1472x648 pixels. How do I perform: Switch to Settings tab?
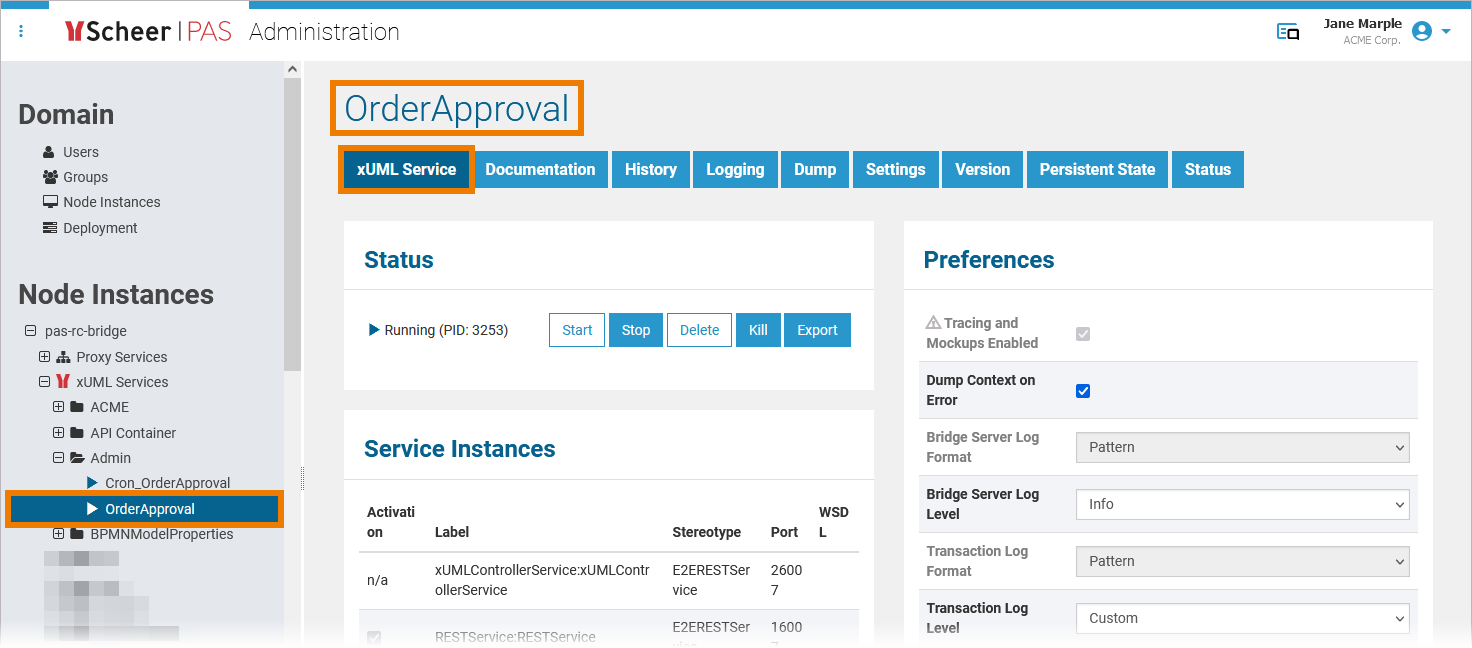point(895,170)
